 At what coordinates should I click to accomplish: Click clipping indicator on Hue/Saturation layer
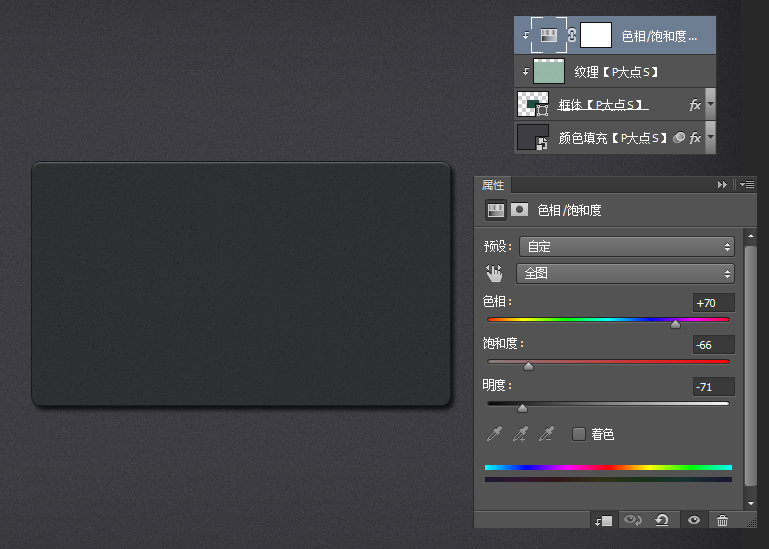(x=526, y=35)
